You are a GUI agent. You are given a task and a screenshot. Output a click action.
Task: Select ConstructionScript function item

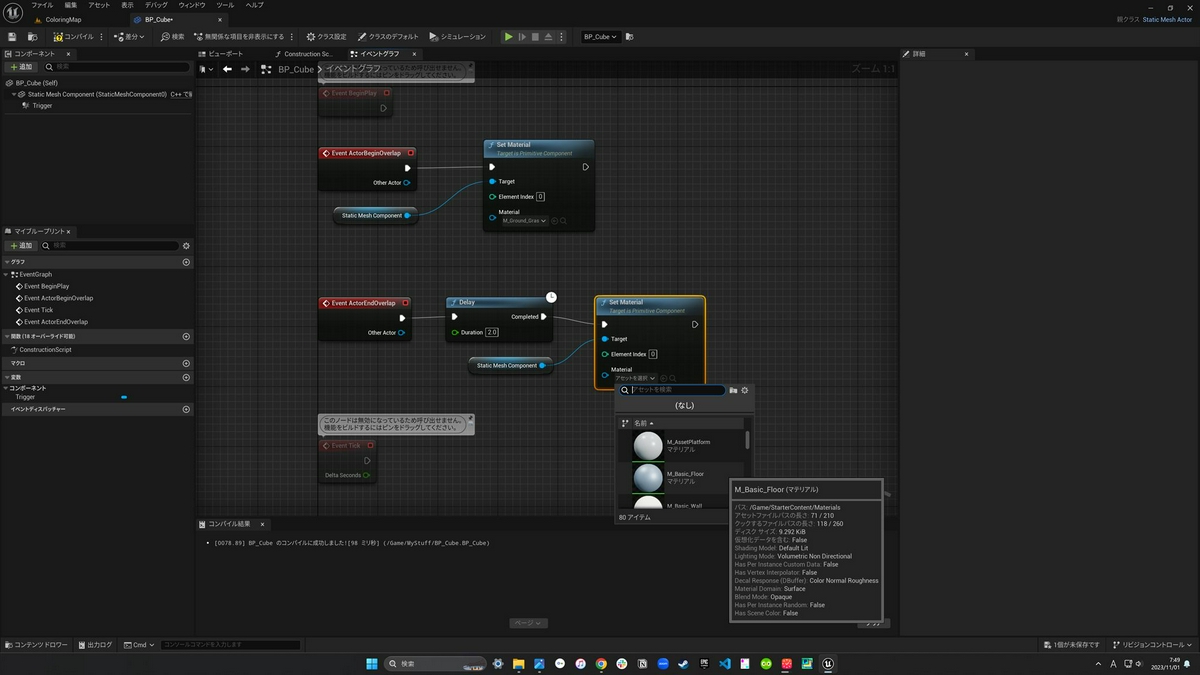tap(45, 350)
